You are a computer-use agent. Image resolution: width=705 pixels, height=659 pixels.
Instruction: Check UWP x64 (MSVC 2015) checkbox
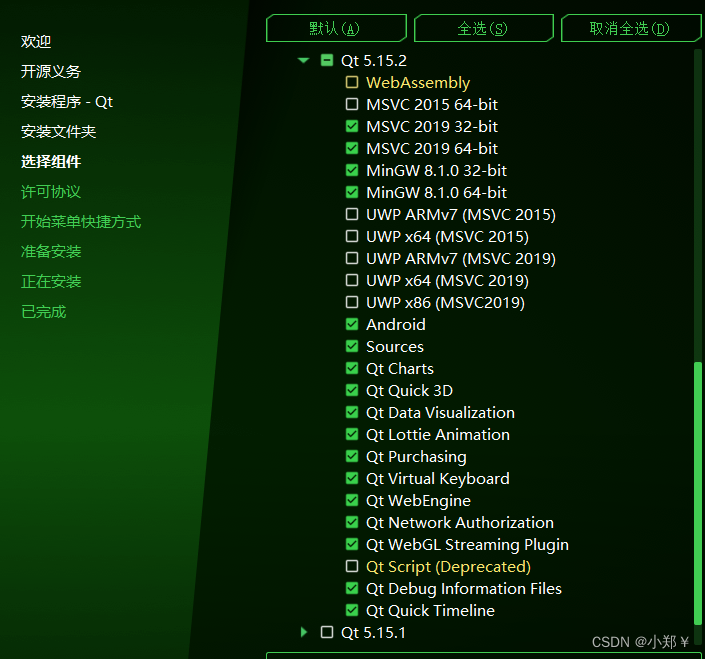tap(352, 236)
